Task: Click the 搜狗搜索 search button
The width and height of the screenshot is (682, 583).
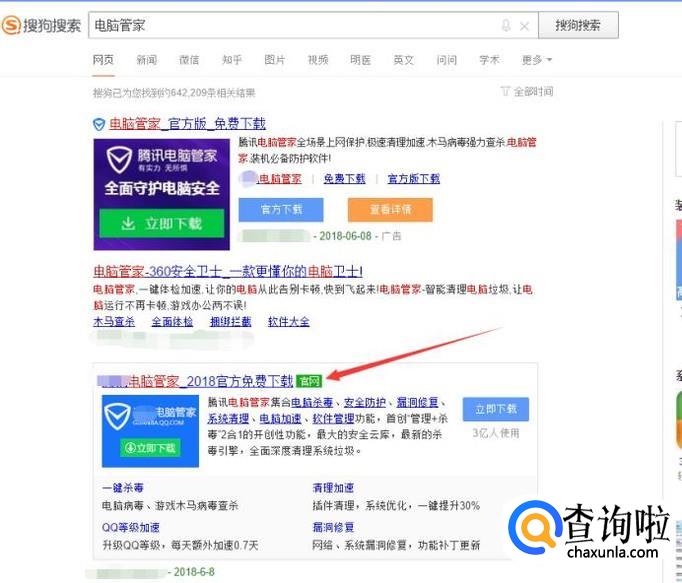Action: (x=578, y=25)
